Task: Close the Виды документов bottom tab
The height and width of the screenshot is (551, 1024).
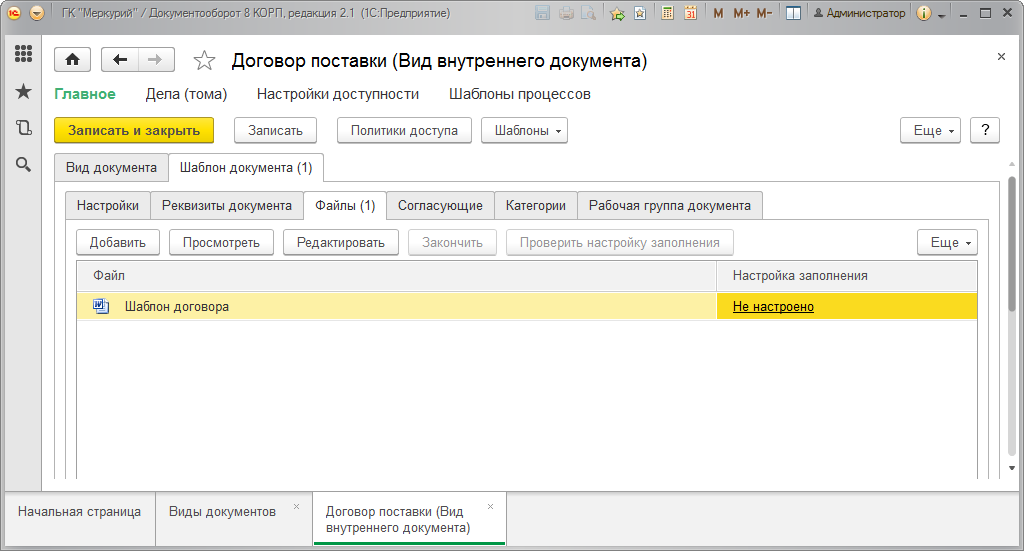Action: coord(296,507)
